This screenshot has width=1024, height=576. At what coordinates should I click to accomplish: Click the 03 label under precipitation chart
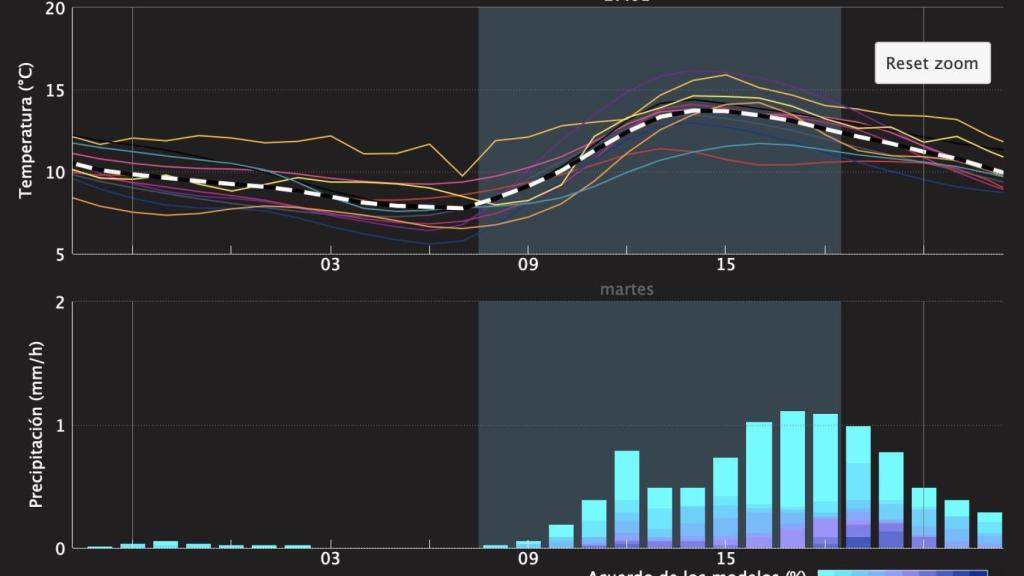(x=330, y=558)
